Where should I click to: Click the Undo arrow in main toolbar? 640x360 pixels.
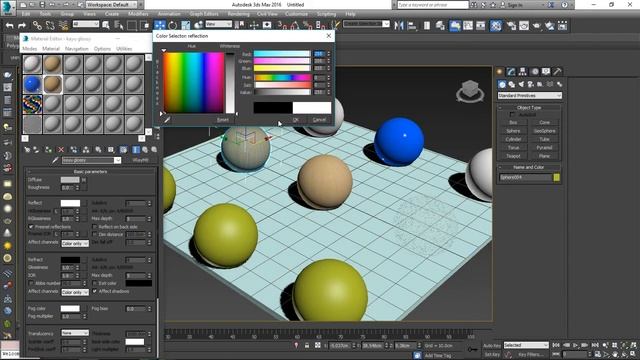[9, 25]
